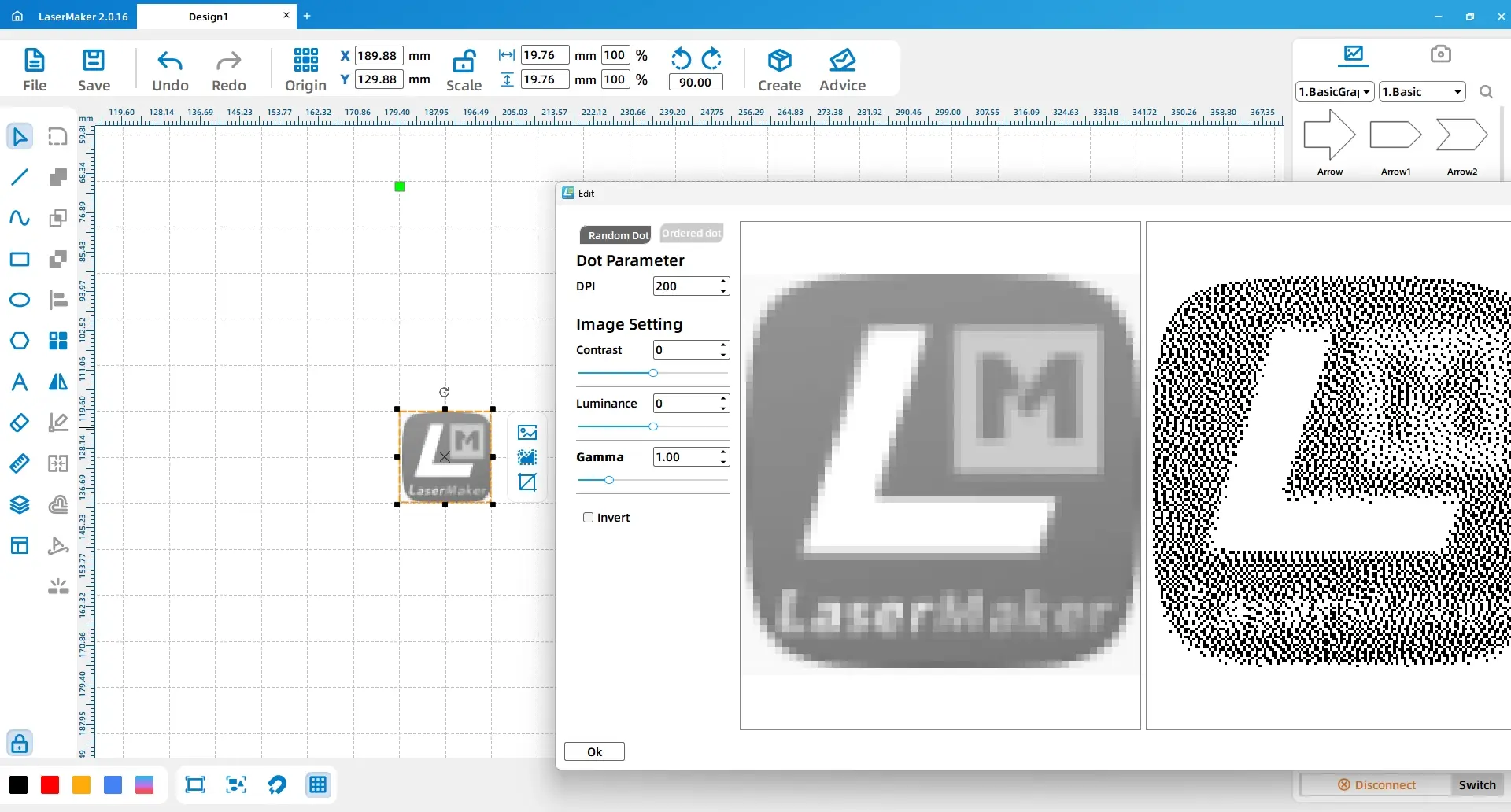Screen dimensions: 1511x812
Task: Pick the red color swatch
Action: 50,784
